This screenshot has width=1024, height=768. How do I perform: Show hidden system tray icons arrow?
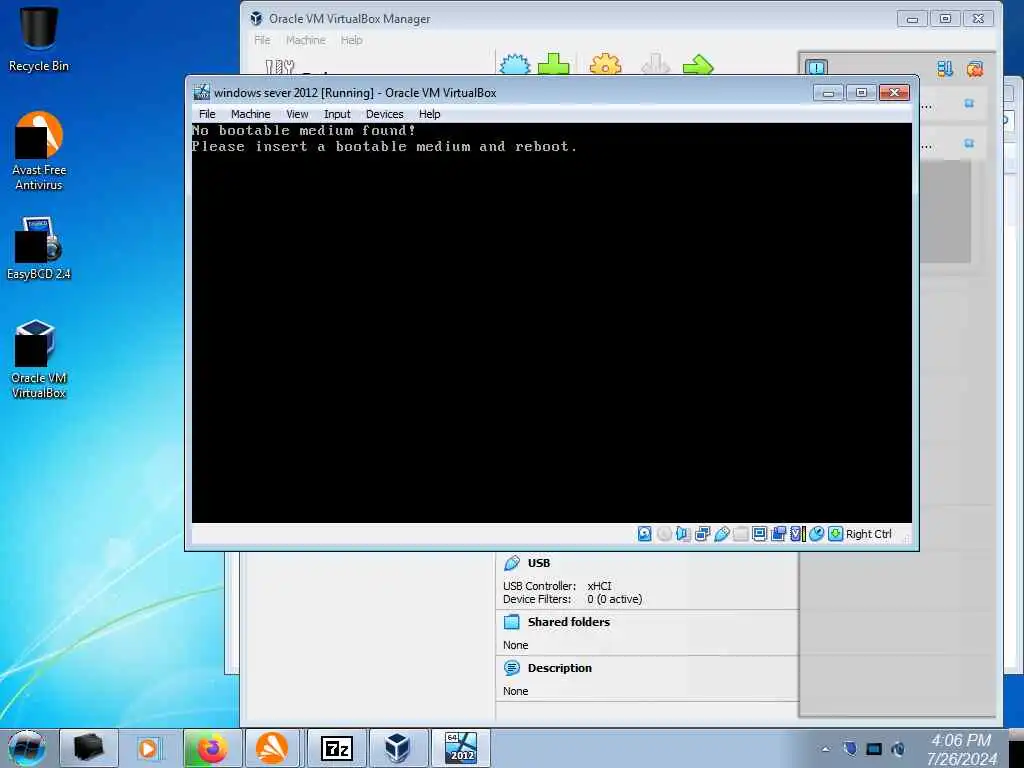[825, 749]
